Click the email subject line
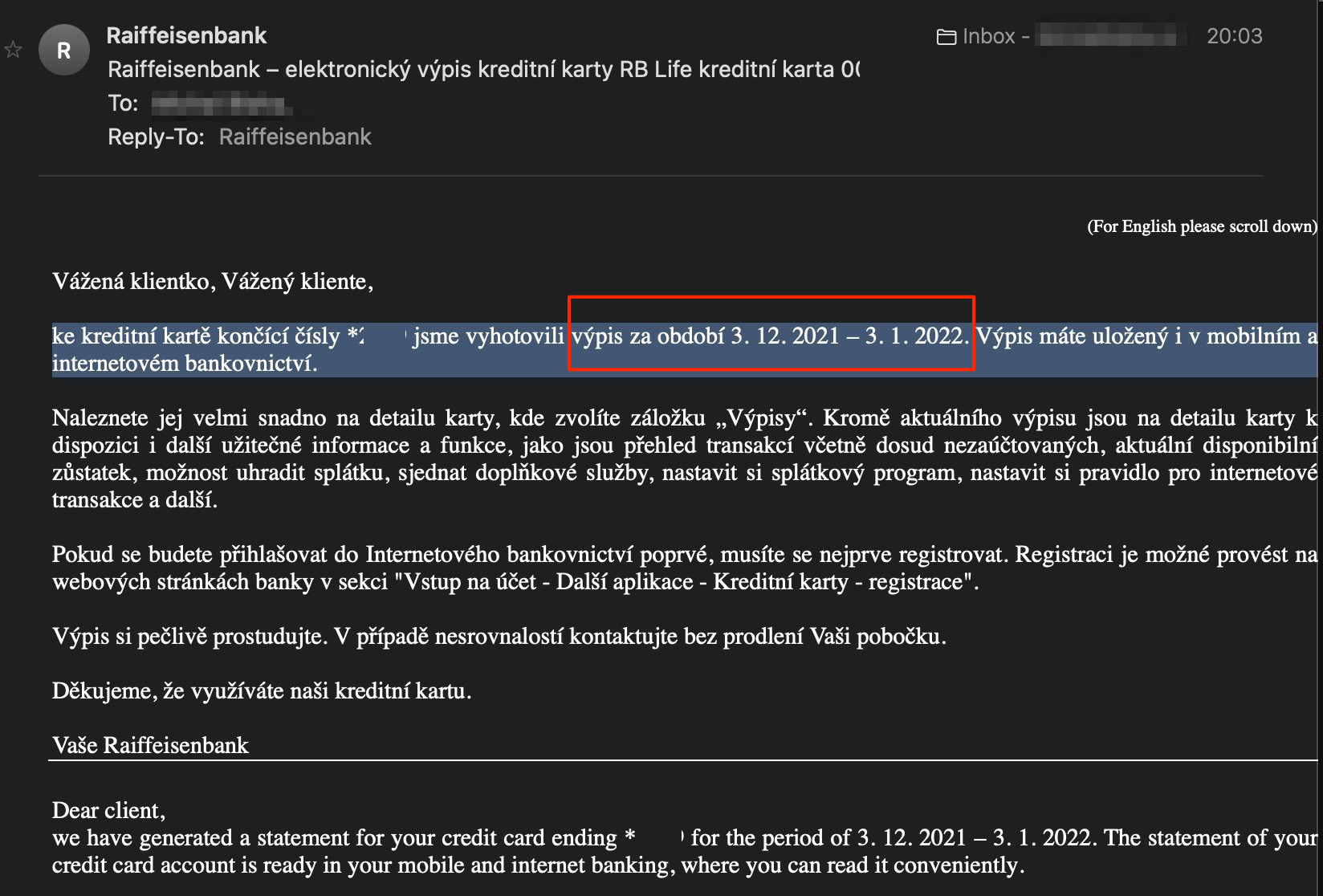 pos(483,70)
